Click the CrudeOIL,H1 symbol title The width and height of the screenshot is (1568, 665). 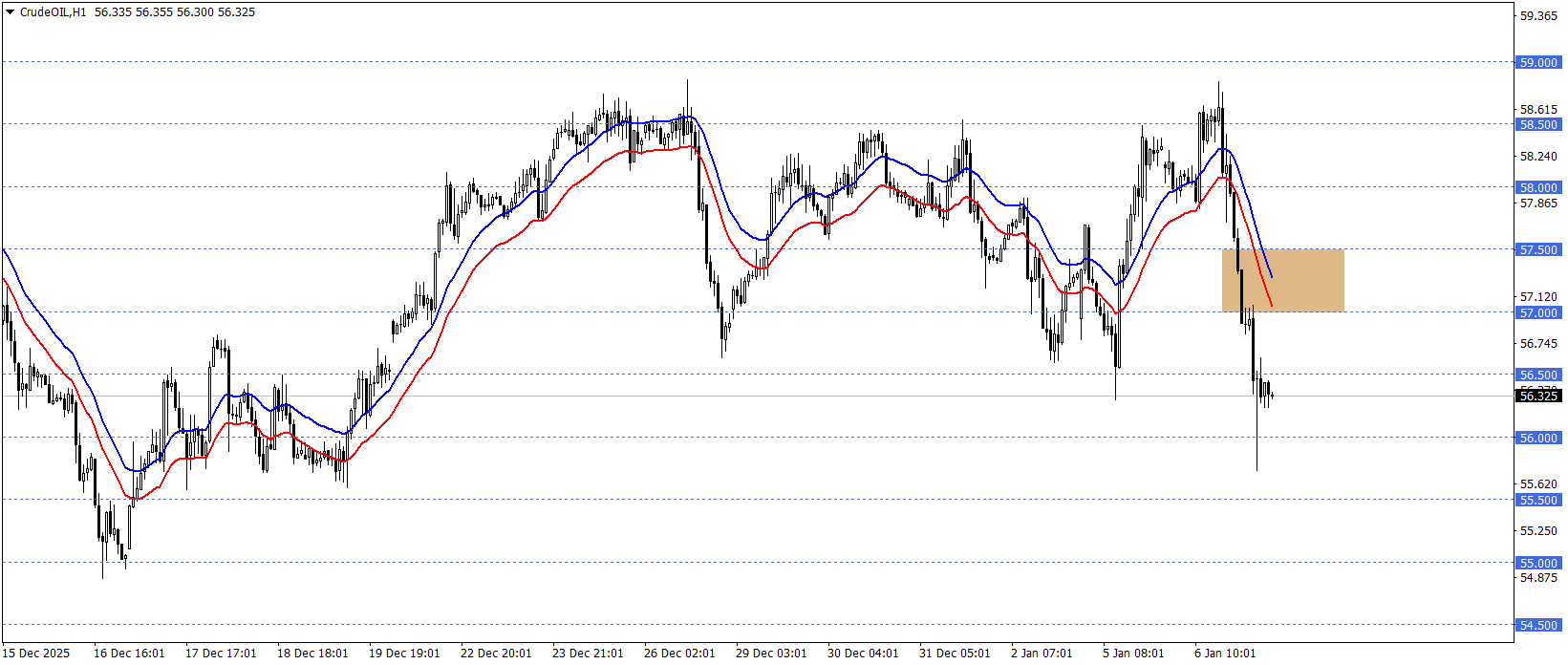pos(54,12)
